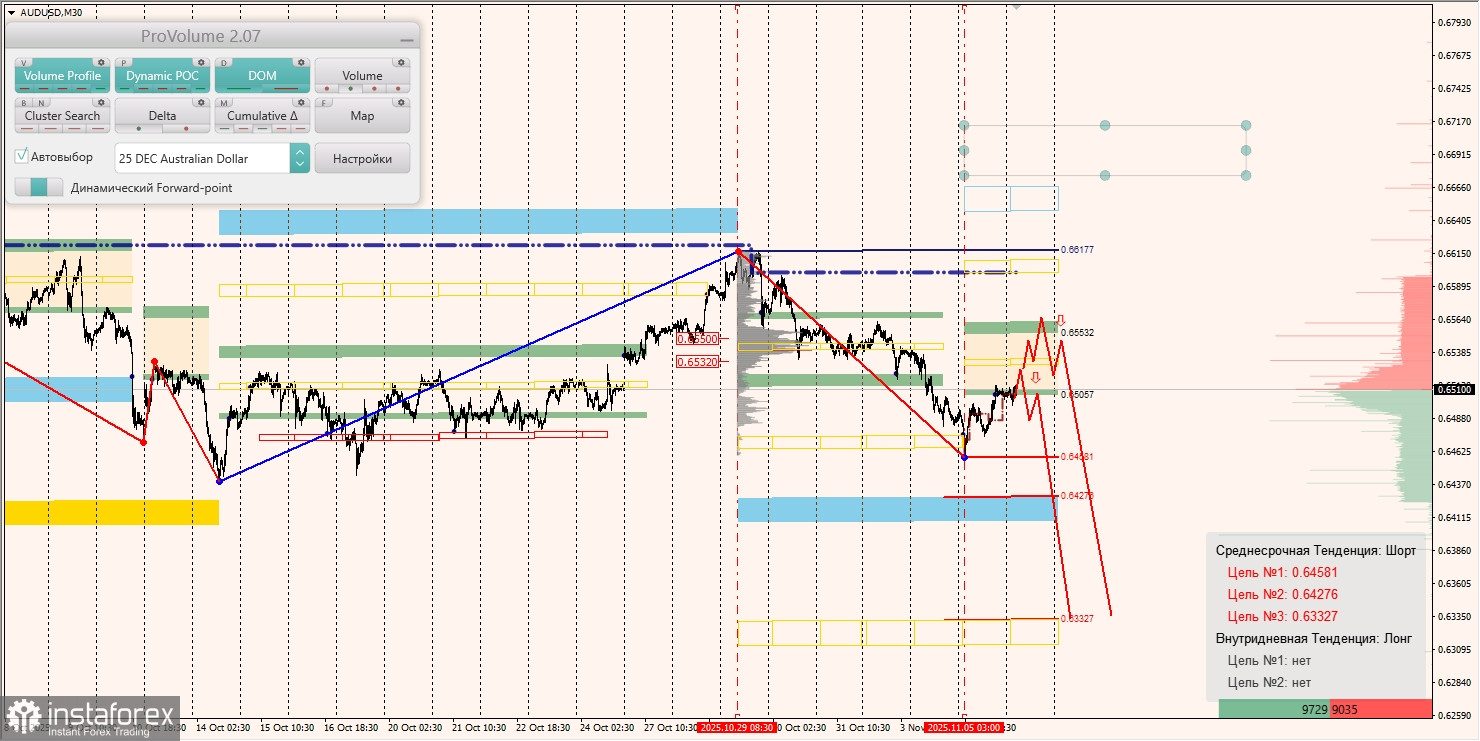Open Map settings gear
Image resolution: width=1480 pixels, height=741 pixels.
(x=402, y=103)
